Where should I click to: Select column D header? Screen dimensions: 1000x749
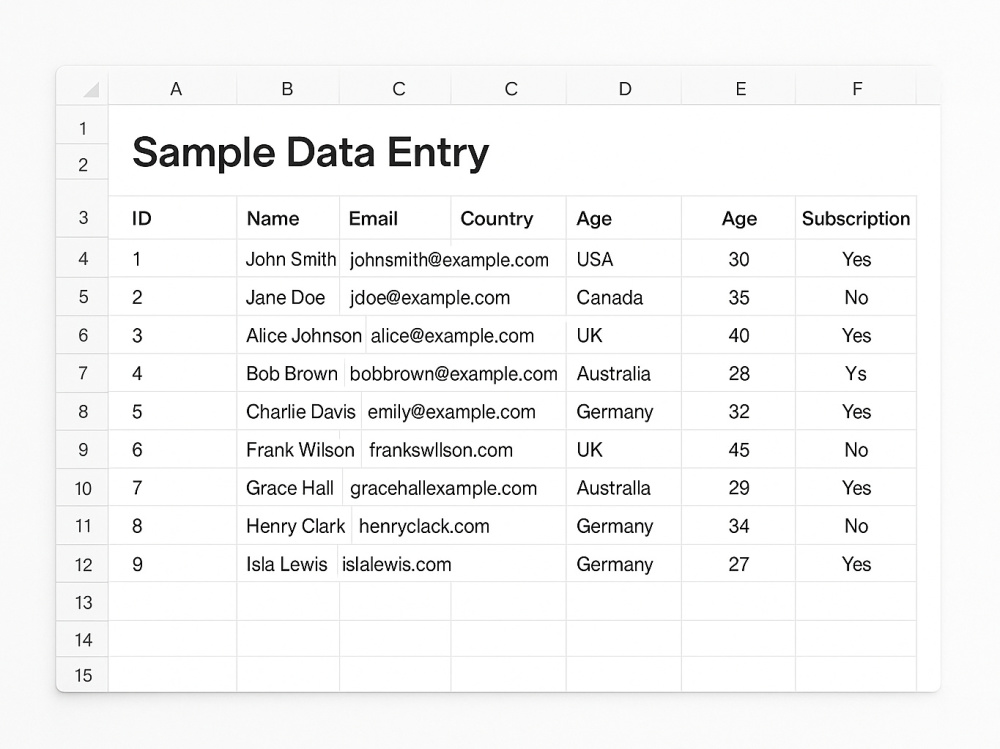click(625, 89)
